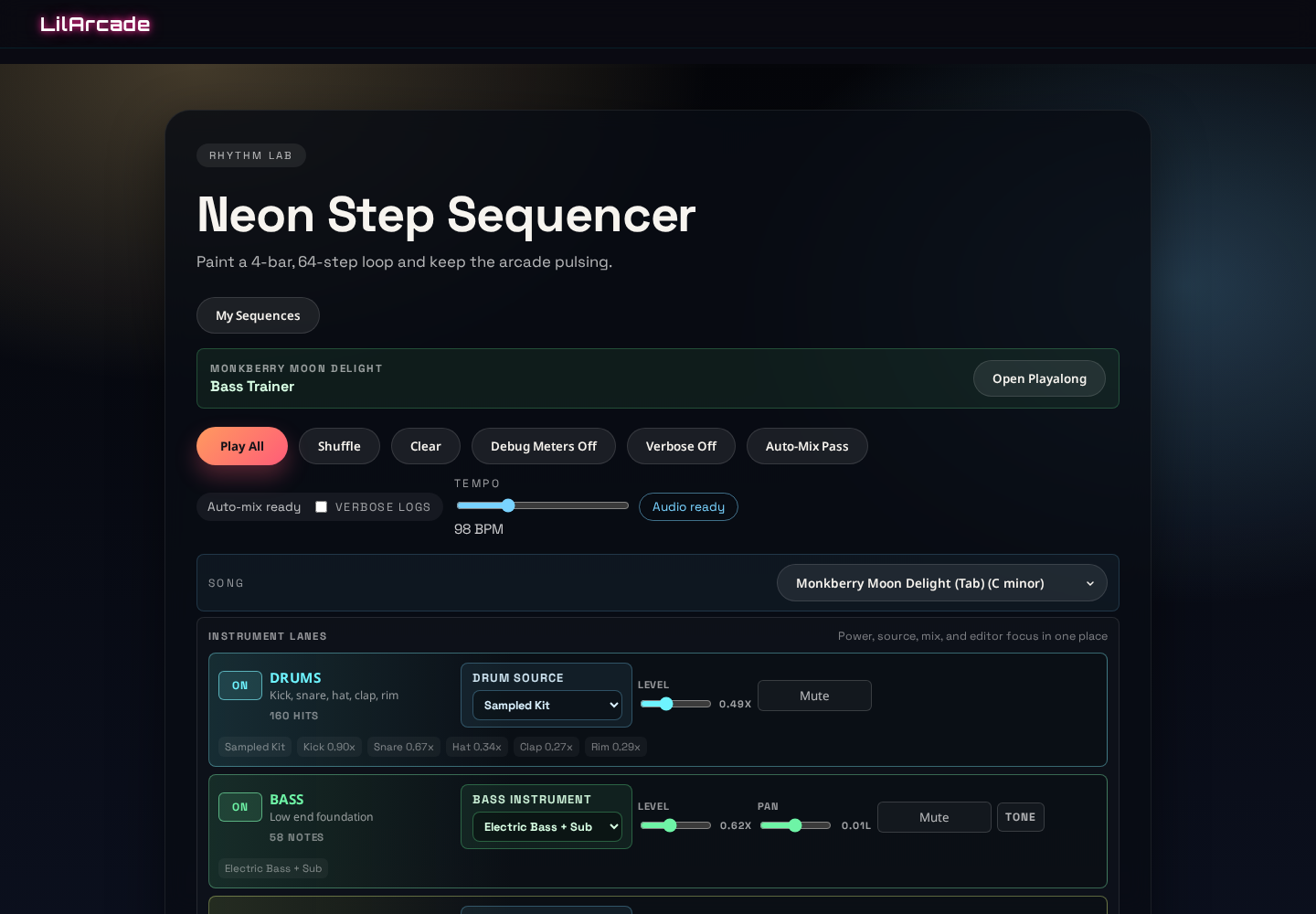Click the Neon Step Sequencer title

coord(446,215)
